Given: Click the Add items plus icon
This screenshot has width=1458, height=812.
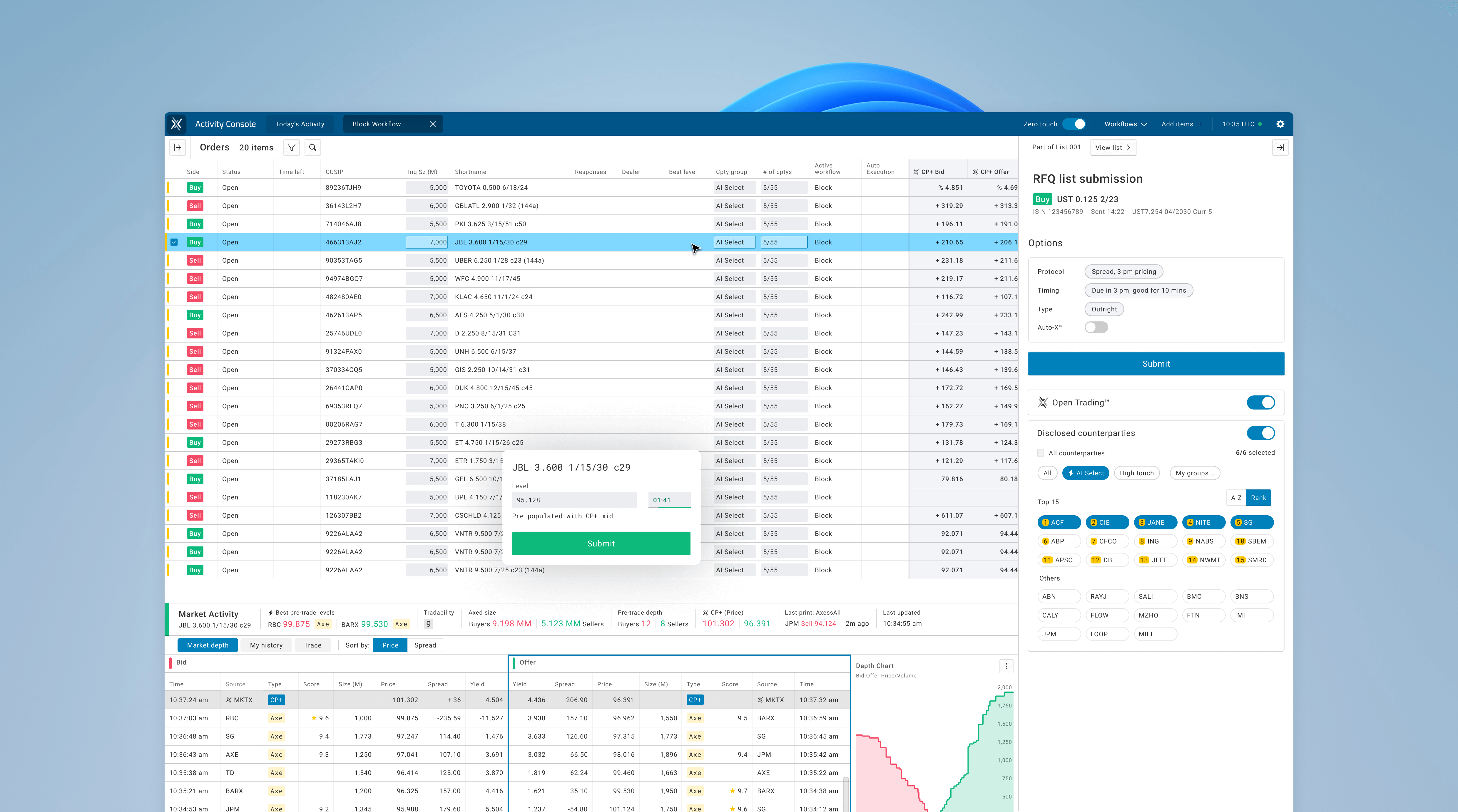Looking at the screenshot, I should click(1199, 124).
